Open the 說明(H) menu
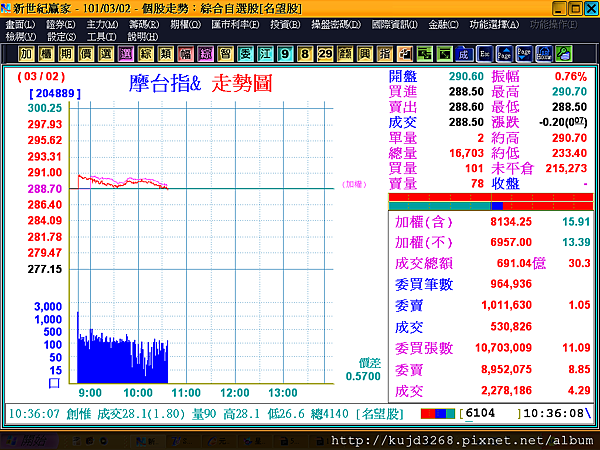Image resolution: width=600 pixels, height=450 pixels. pos(143,37)
